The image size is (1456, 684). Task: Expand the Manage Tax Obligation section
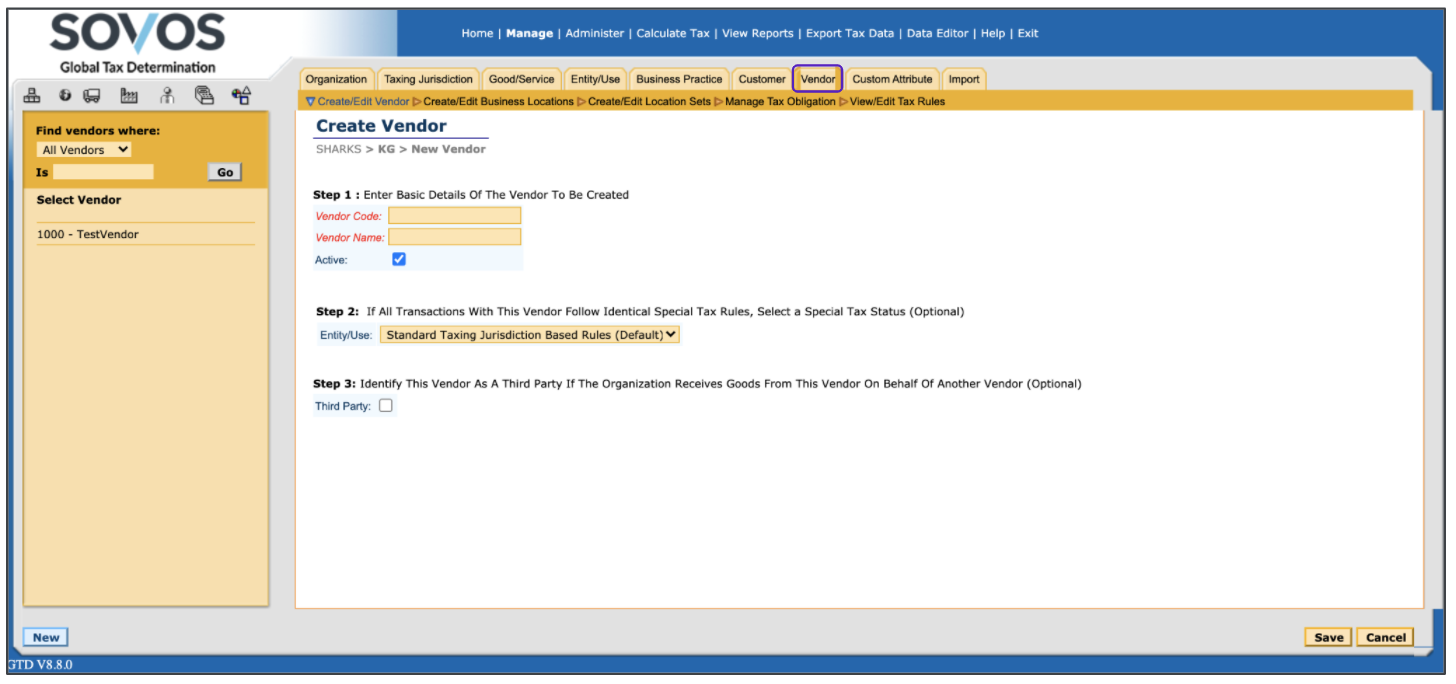pos(779,101)
